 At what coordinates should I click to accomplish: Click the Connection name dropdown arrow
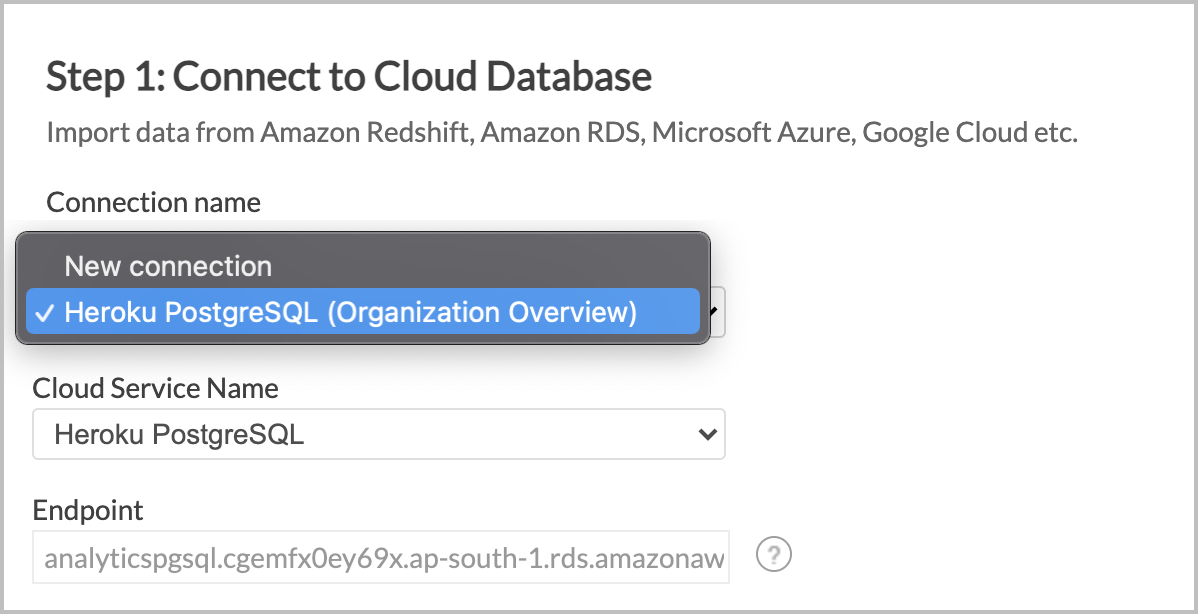717,311
